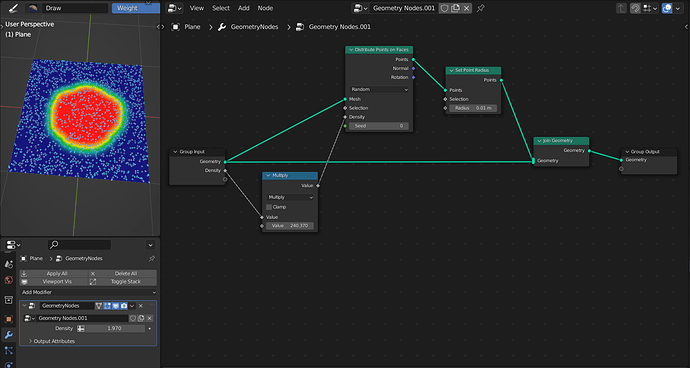Toggle node editor overlays icon

667,8
